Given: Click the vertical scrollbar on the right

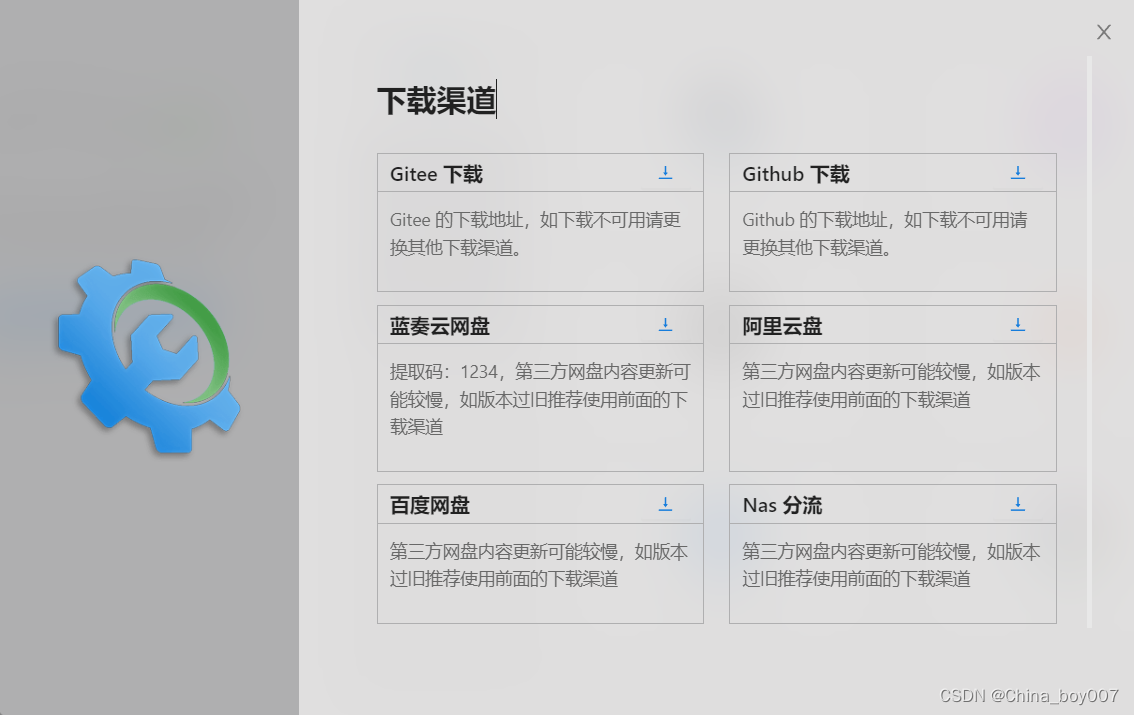Looking at the screenshot, I should tap(1089, 342).
